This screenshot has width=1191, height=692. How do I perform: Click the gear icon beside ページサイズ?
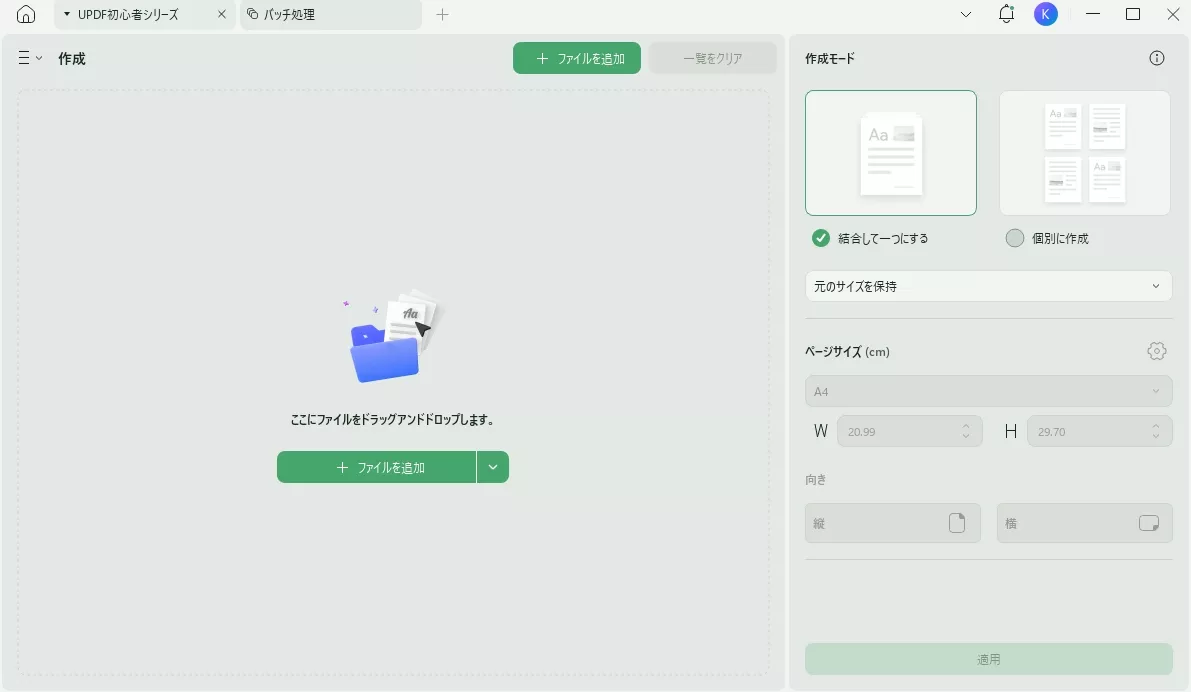pyautogui.click(x=1156, y=351)
